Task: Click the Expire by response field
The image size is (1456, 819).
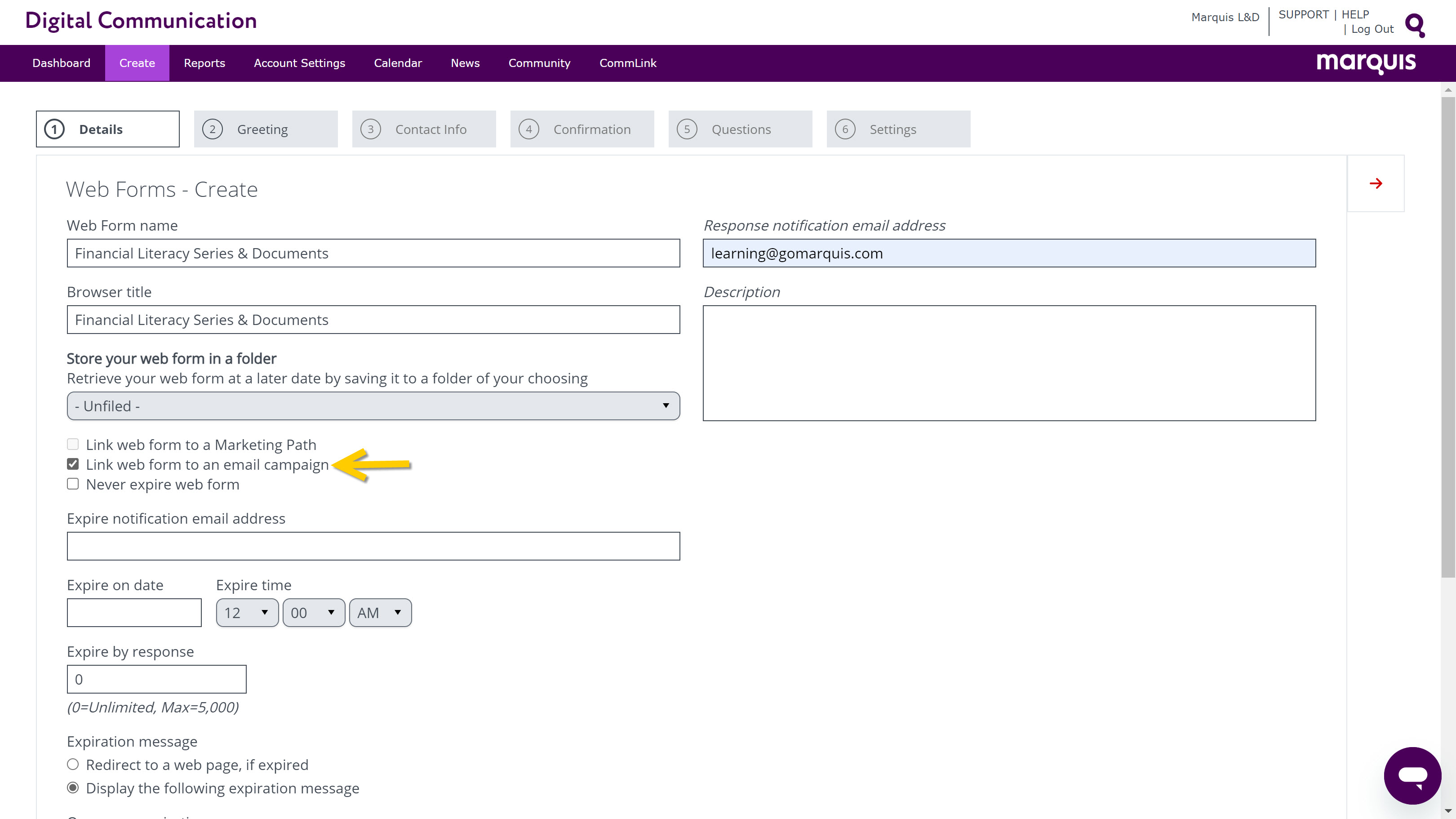Action: pyautogui.click(x=156, y=679)
